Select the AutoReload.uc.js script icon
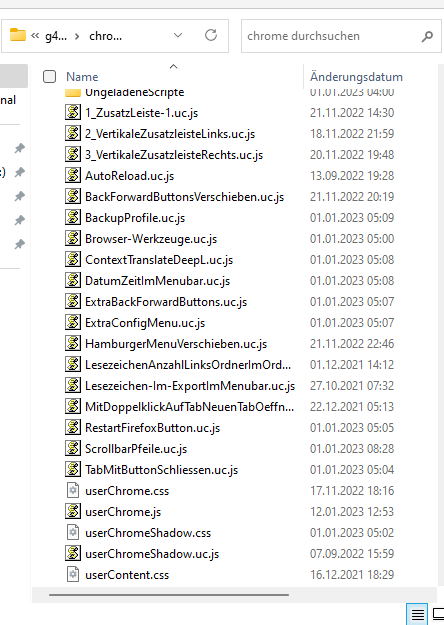 tap(73, 175)
